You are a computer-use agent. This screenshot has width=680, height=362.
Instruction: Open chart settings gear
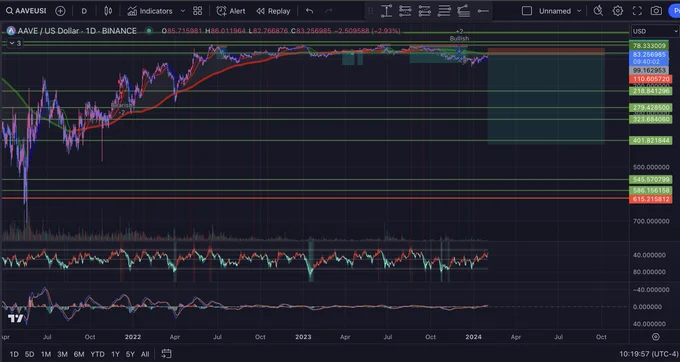click(x=618, y=11)
